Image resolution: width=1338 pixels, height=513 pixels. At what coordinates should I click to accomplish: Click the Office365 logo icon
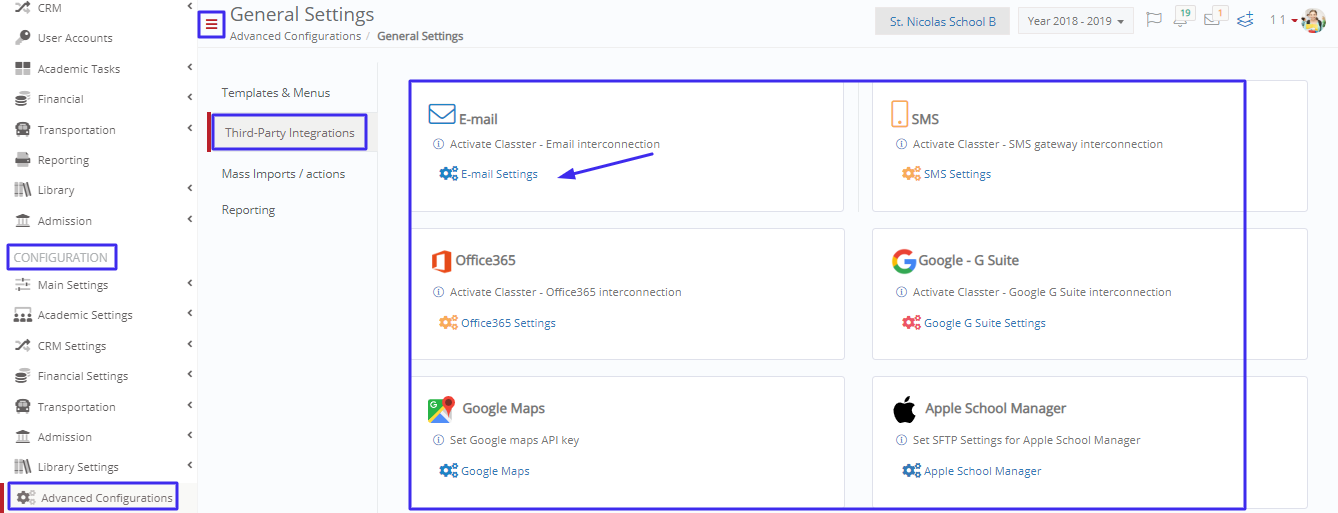click(441, 261)
